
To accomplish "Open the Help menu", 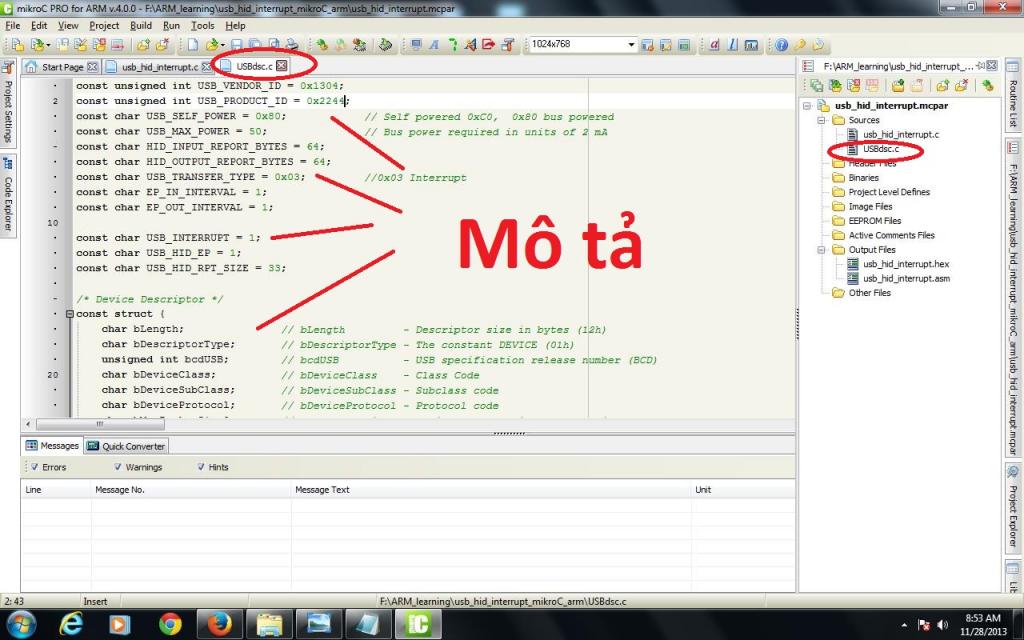I will pos(235,25).
